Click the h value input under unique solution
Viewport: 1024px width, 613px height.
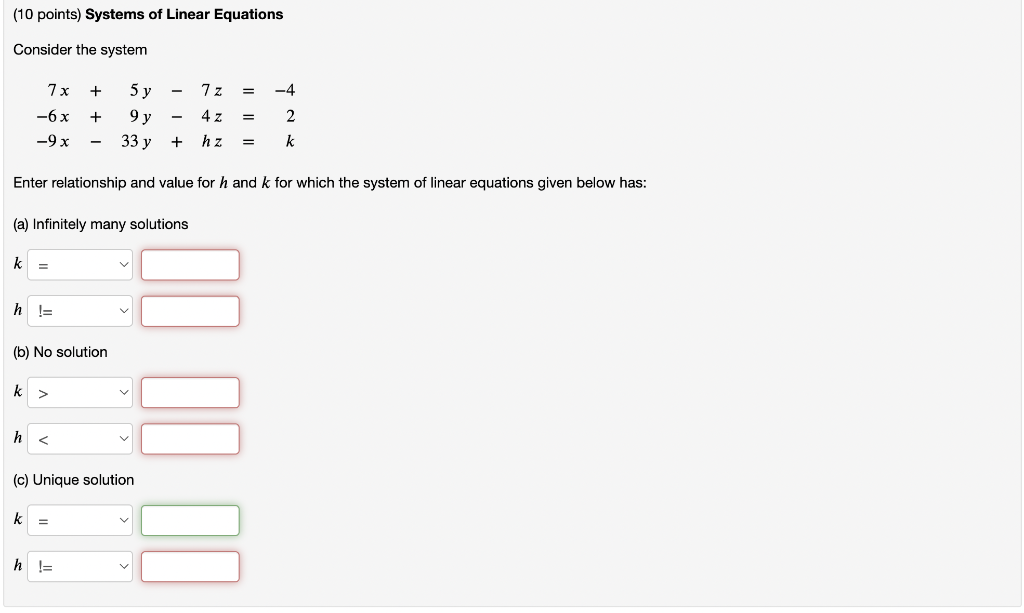click(x=190, y=566)
